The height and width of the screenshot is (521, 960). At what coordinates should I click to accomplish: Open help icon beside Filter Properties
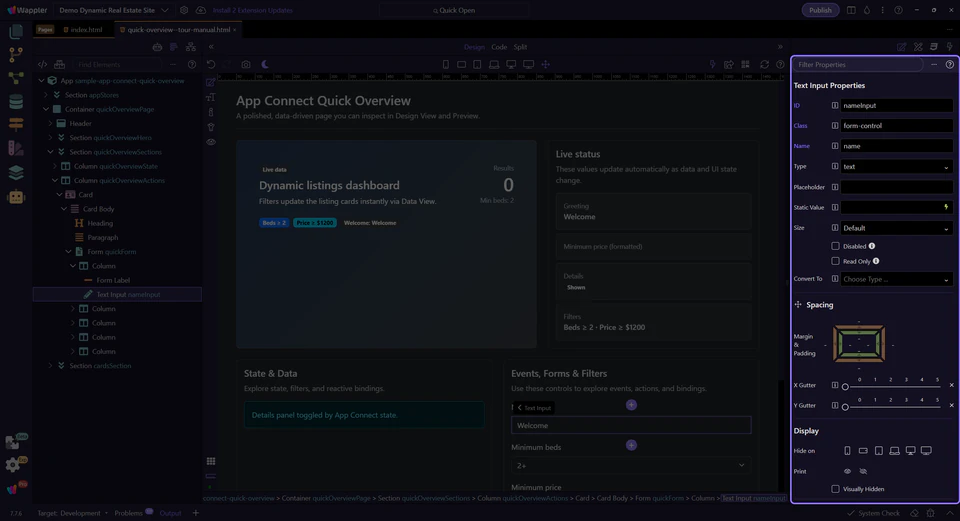(x=950, y=64)
